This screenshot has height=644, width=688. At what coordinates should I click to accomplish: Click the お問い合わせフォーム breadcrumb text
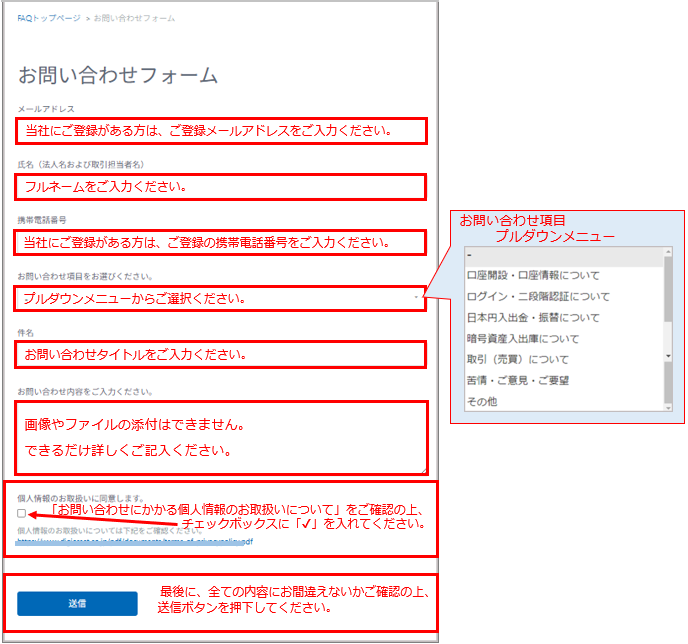[x=134, y=18]
